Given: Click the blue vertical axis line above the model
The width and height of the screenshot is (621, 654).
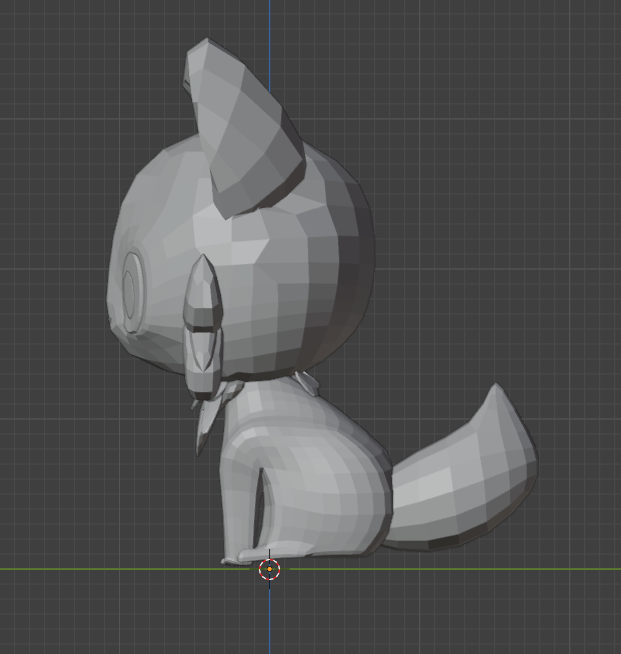Looking at the screenshot, I should pyautogui.click(x=269, y=20).
